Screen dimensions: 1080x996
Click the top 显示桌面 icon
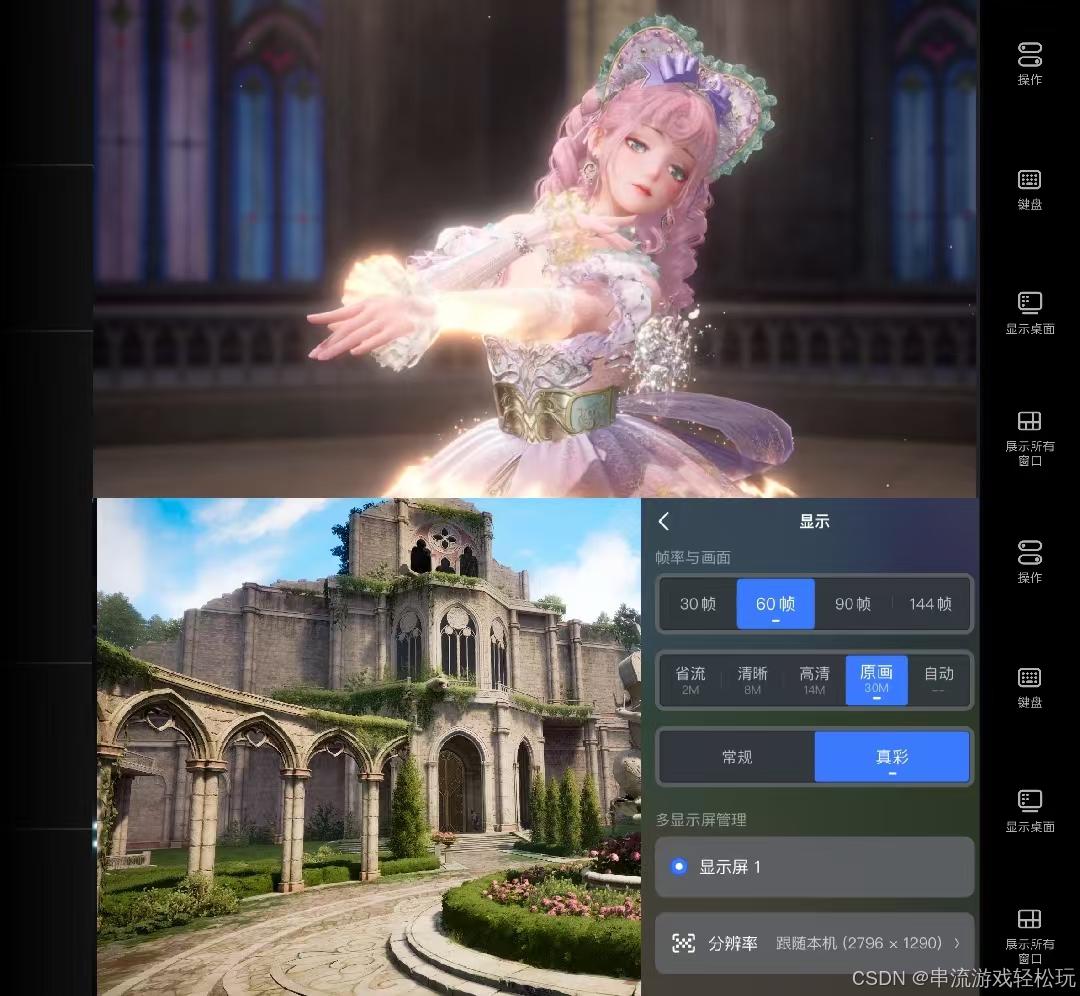(x=1029, y=303)
